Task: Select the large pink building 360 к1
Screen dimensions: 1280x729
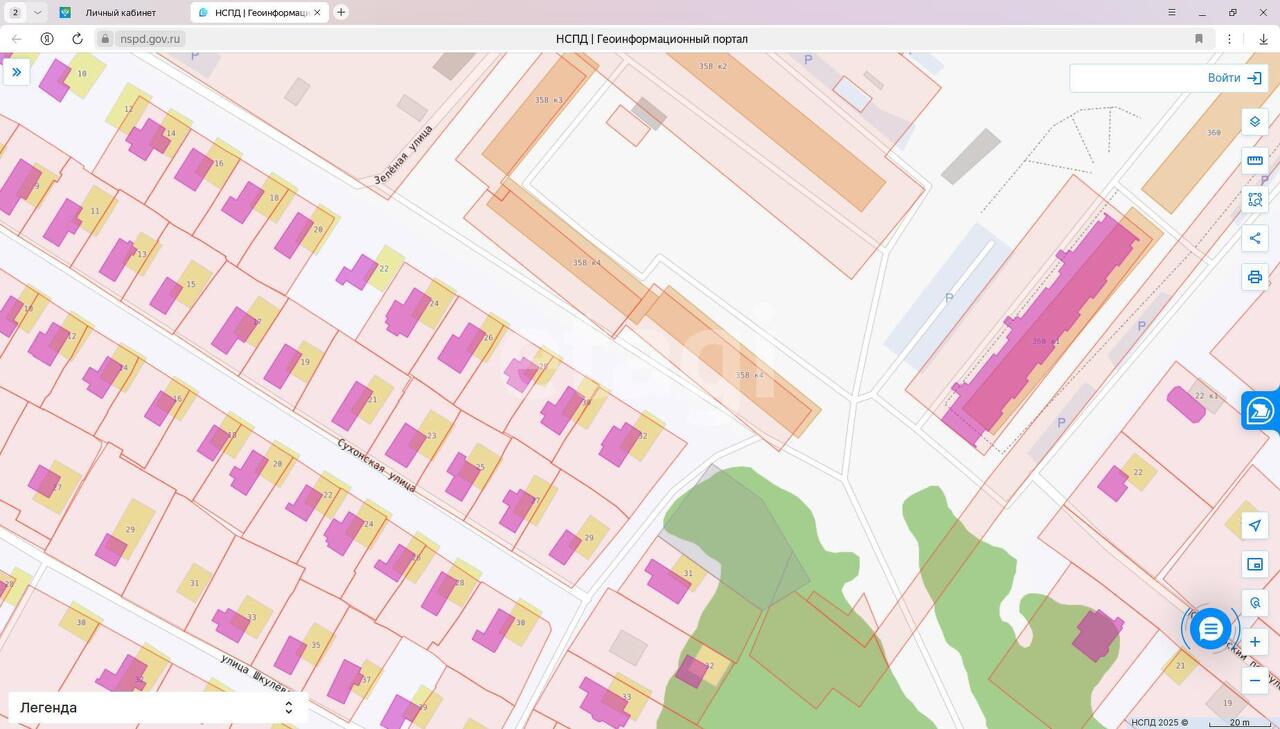Action: click(1045, 329)
